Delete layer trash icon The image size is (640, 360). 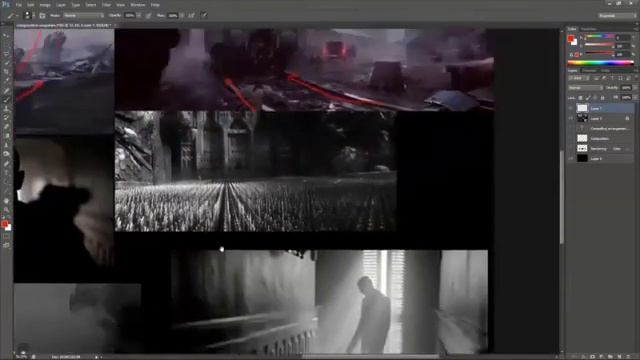pos(628,356)
